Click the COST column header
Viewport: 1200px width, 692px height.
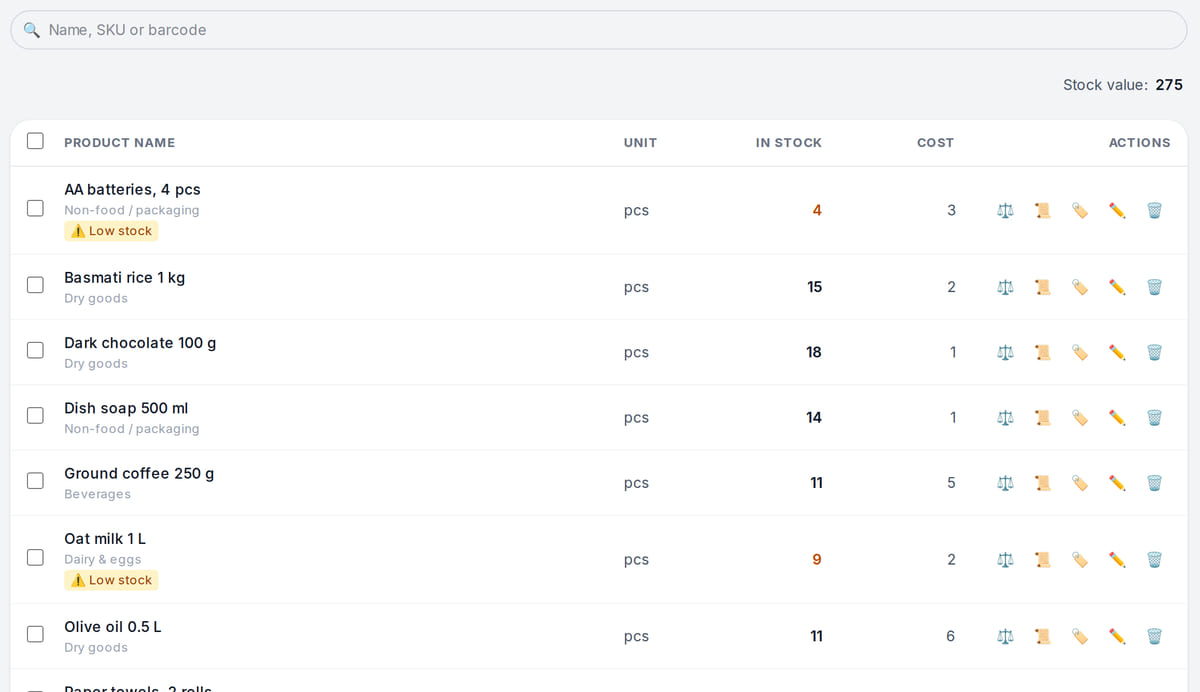(x=935, y=143)
